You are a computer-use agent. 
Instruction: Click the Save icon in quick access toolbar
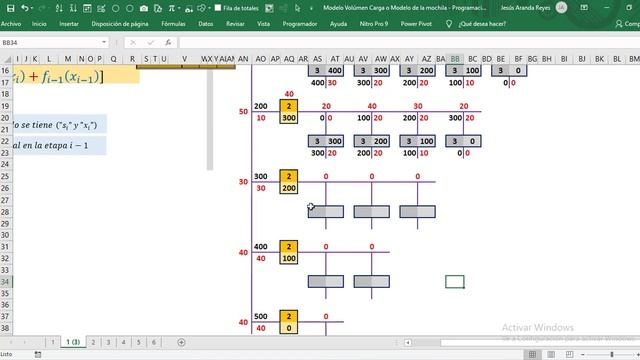pos(11,8)
